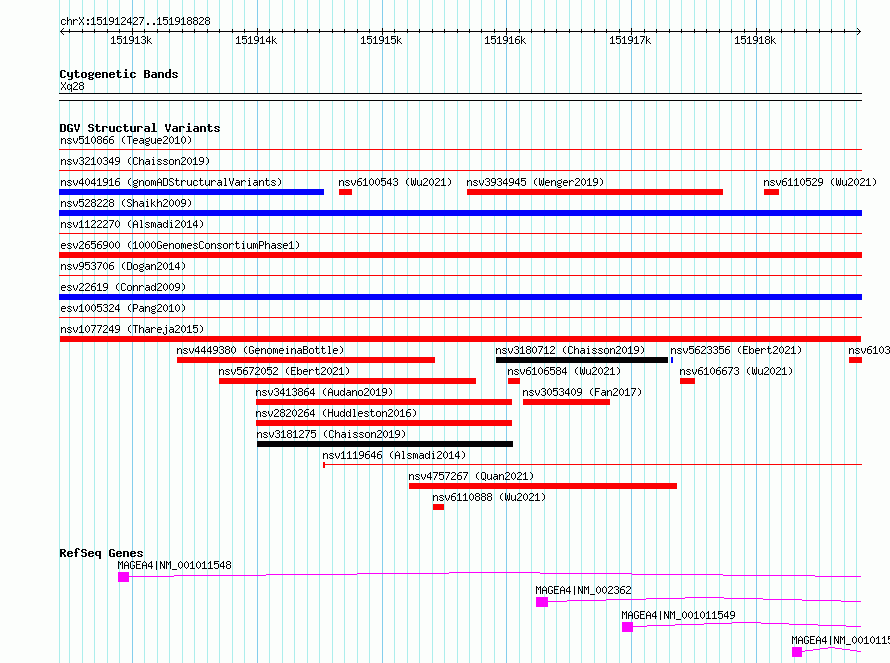Click the red bar under nsv4757267
This screenshot has width=890, height=663.
click(543, 486)
